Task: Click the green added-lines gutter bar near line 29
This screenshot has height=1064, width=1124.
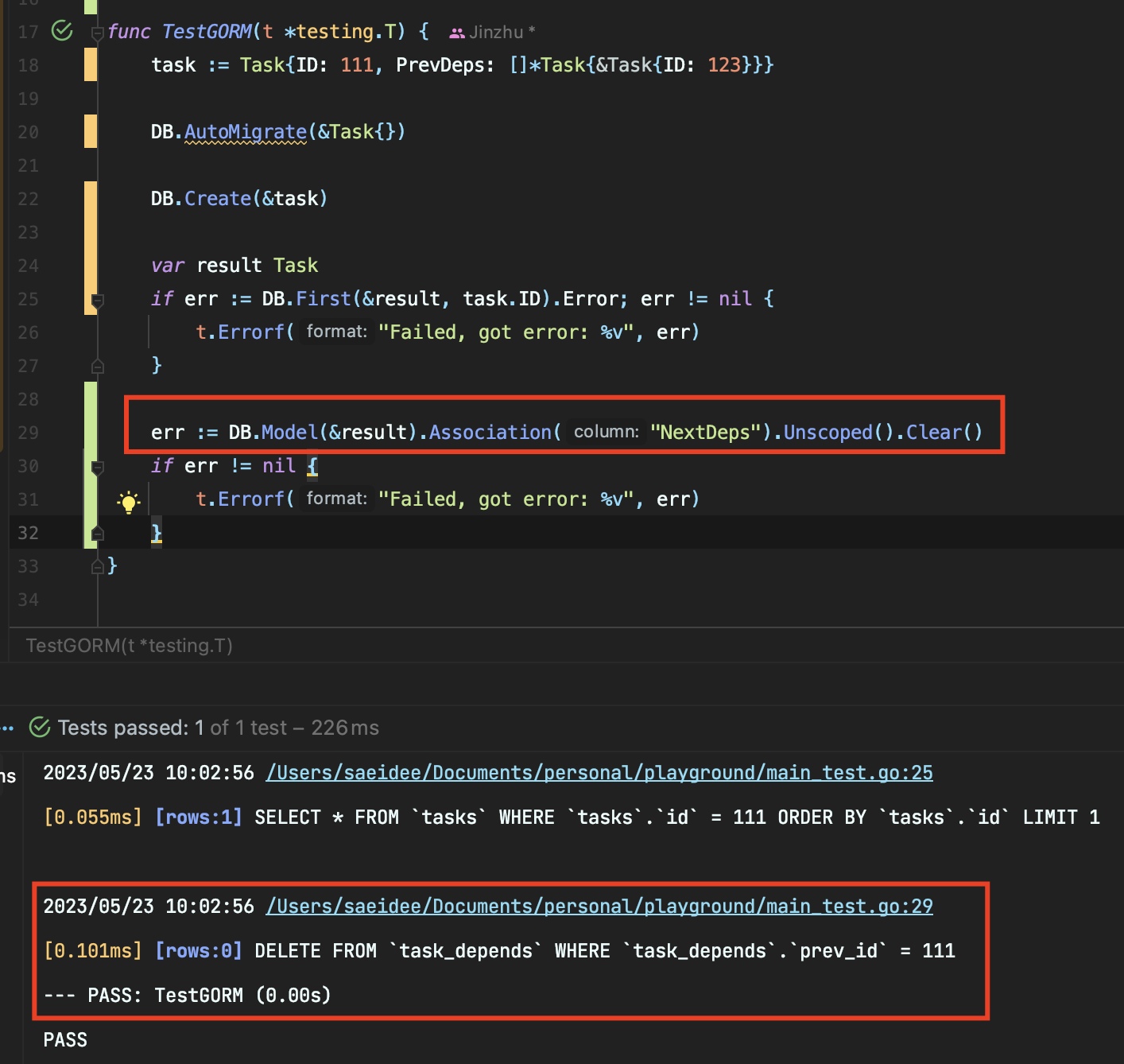Action: coord(89,432)
